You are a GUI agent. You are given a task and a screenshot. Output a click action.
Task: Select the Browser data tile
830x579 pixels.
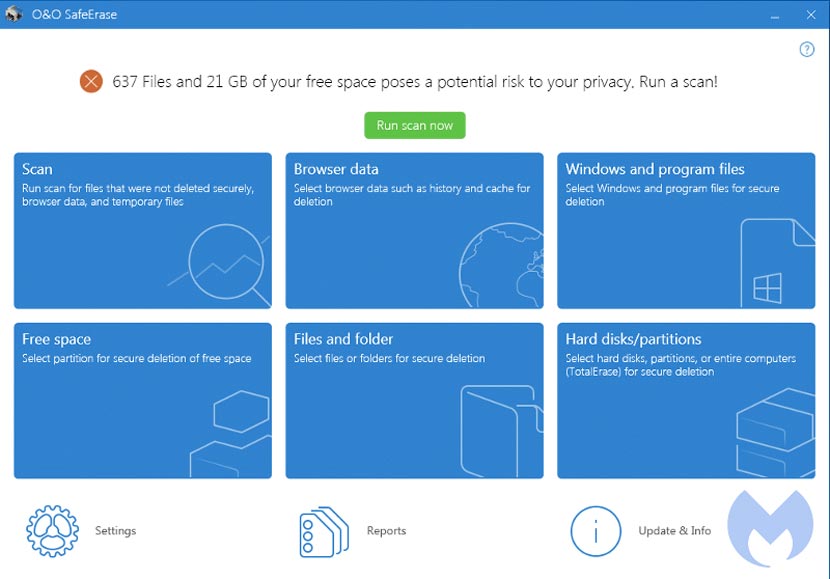pos(414,231)
